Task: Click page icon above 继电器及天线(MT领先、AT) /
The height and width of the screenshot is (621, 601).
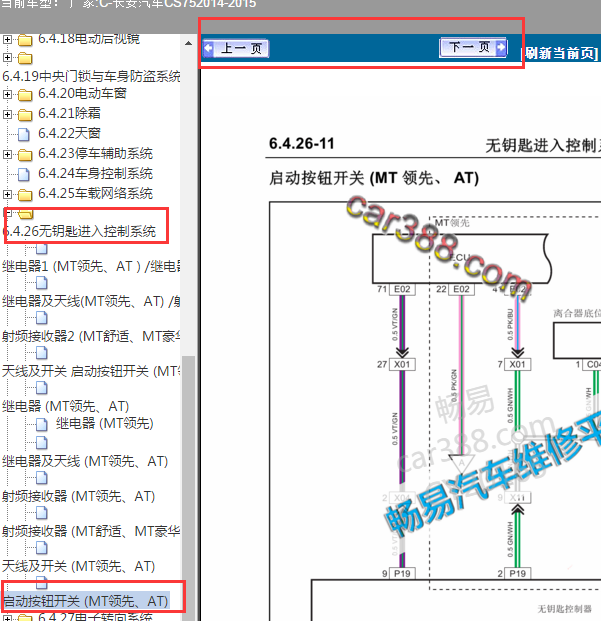Action: coord(42,283)
